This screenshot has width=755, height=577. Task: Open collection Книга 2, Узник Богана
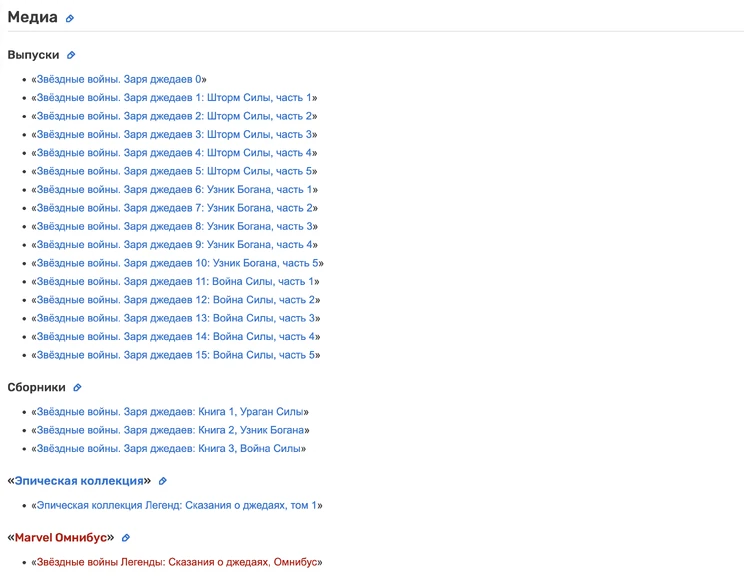point(170,430)
